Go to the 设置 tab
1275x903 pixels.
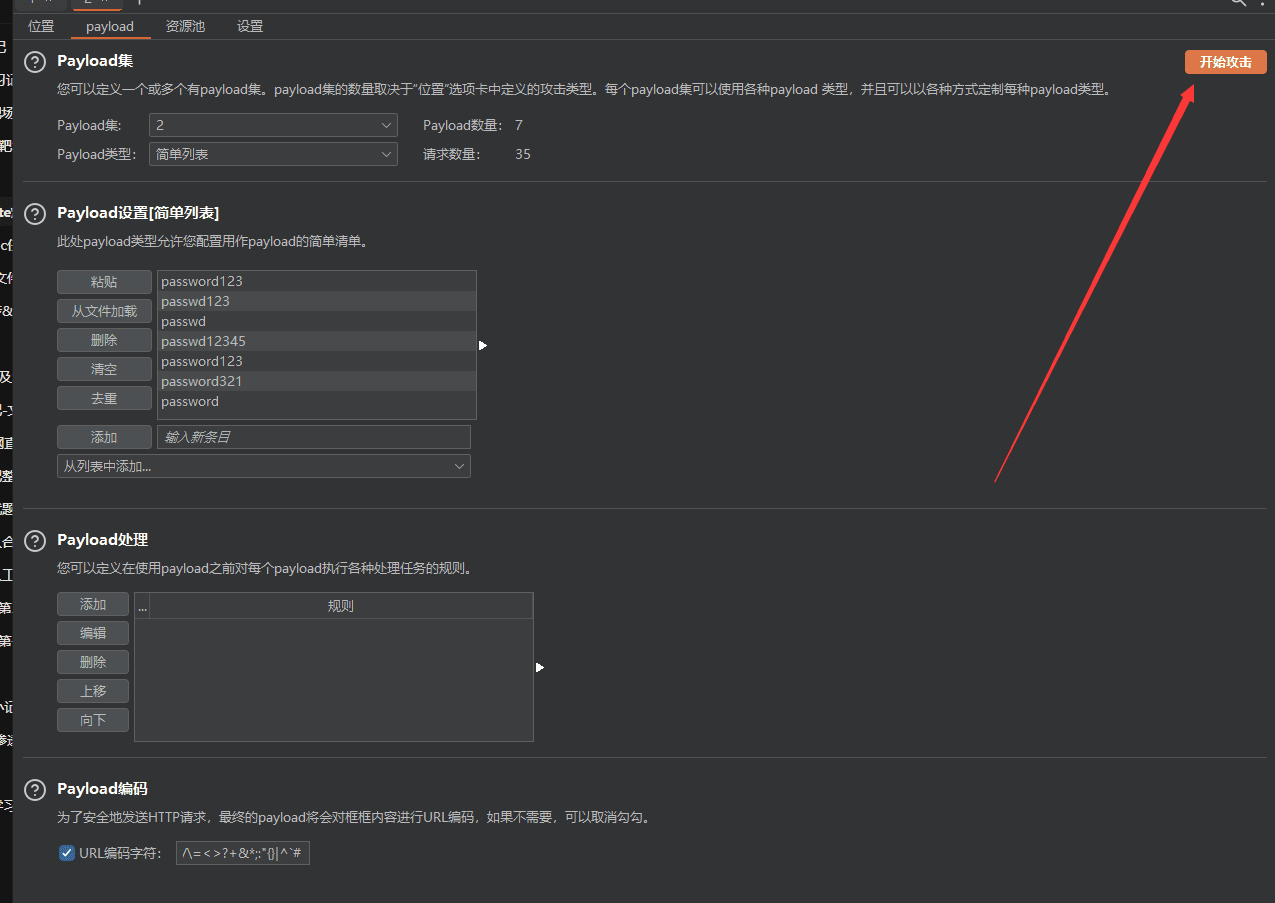[250, 26]
